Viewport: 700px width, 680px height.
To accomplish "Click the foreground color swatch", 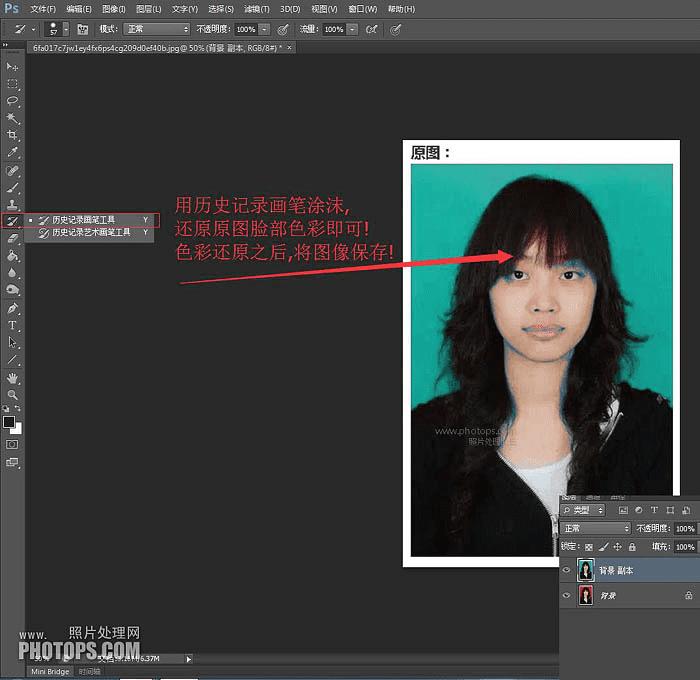I will pos(9,421).
